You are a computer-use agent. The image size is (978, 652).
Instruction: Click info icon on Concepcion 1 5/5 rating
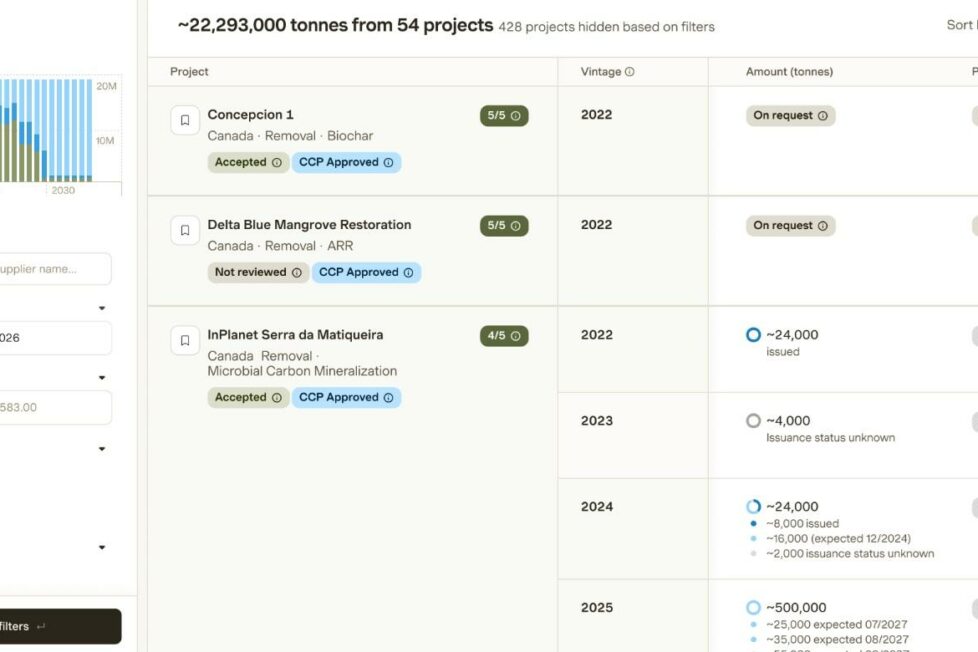click(516, 116)
